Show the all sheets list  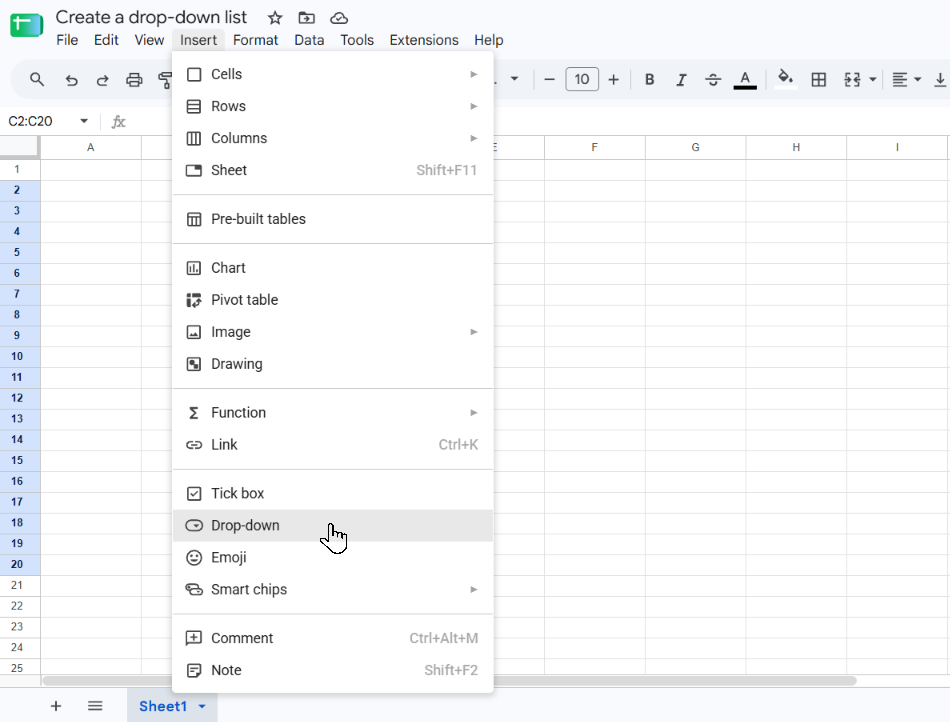[x=95, y=706]
